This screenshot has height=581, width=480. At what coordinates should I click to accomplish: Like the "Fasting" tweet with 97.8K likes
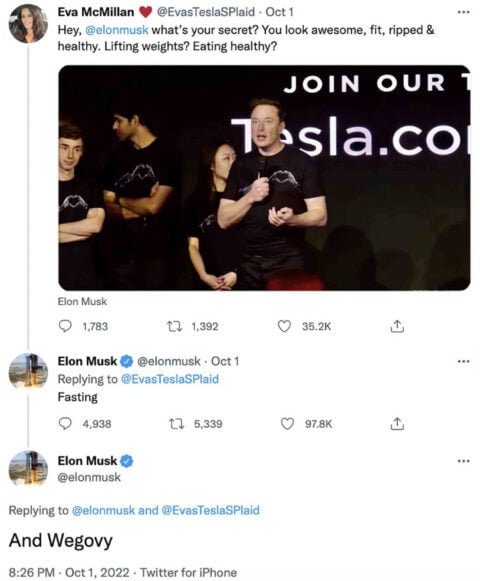pos(287,424)
